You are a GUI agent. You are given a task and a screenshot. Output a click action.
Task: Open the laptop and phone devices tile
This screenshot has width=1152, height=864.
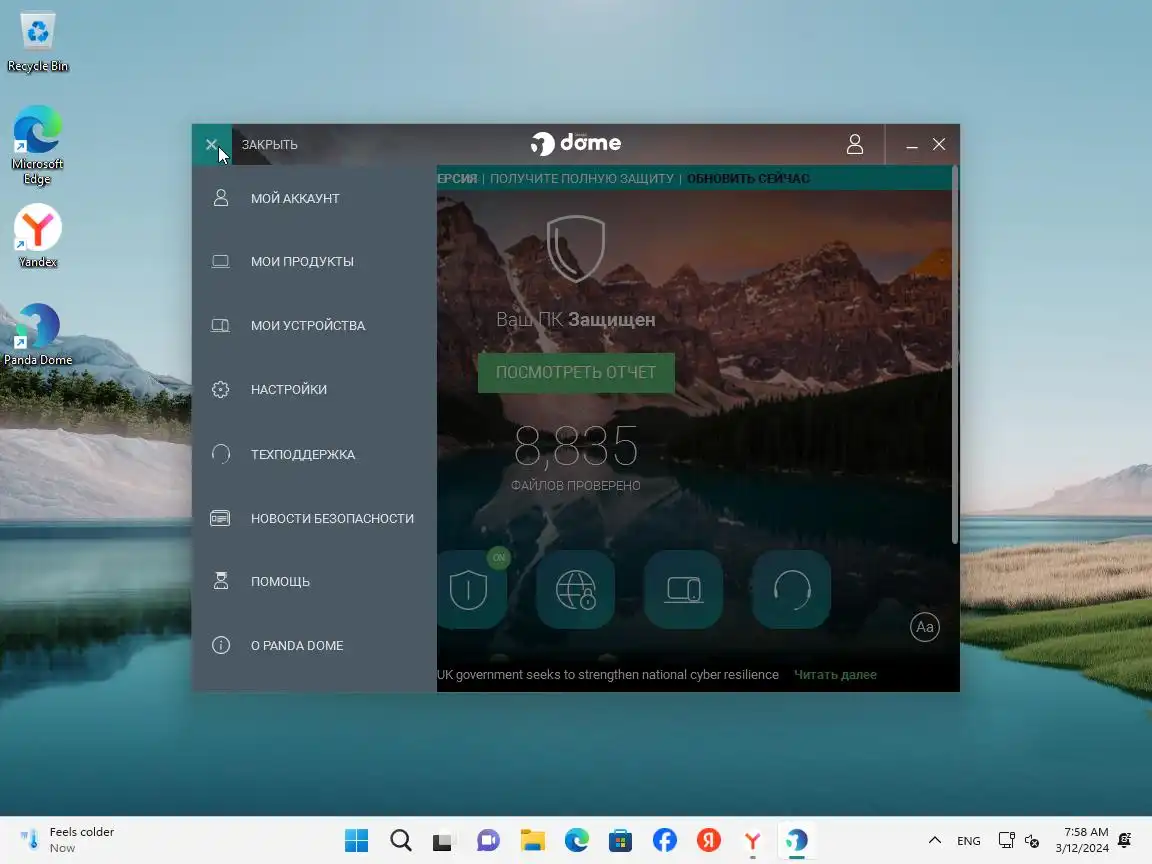[683, 590]
